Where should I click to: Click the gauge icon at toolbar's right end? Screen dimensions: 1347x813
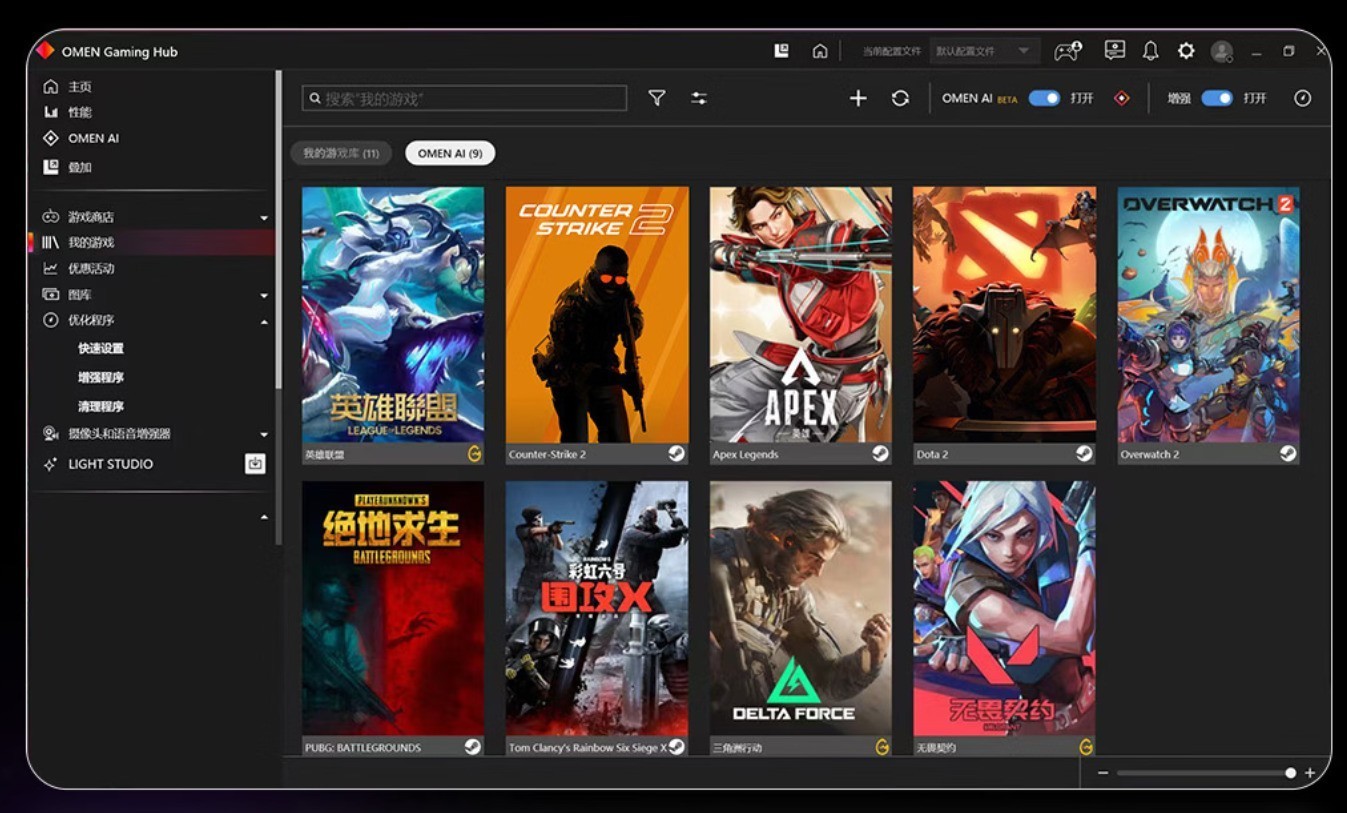pyautogui.click(x=1302, y=98)
